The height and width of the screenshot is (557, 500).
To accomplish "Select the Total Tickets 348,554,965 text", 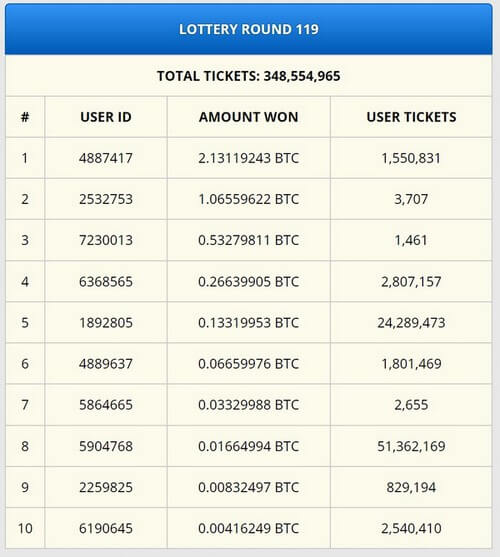I will point(249,76).
